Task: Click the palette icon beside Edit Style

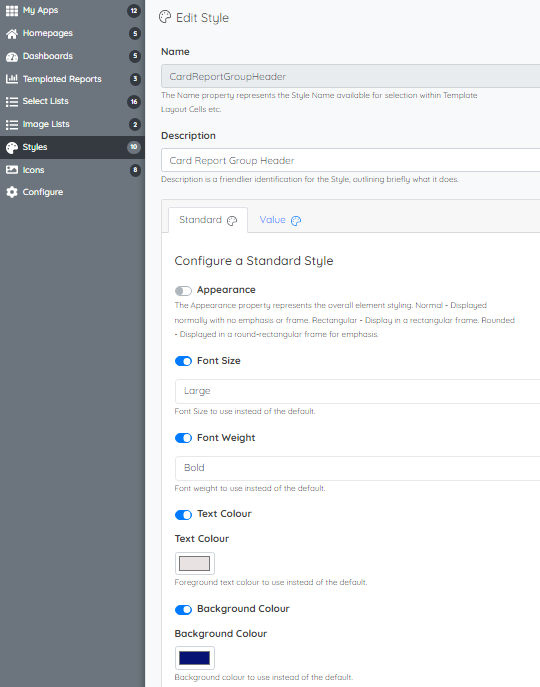Action: pyautogui.click(x=165, y=17)
